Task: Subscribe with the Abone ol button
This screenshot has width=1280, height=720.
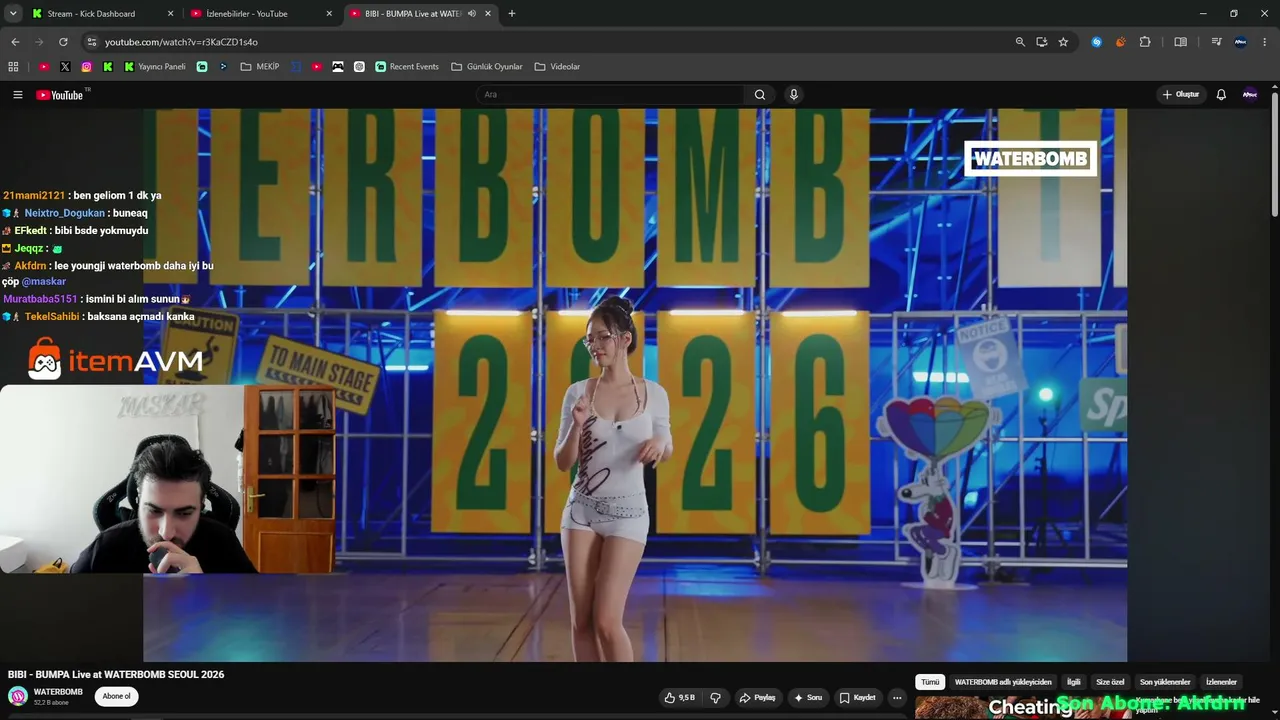Action: coord(116,697)
